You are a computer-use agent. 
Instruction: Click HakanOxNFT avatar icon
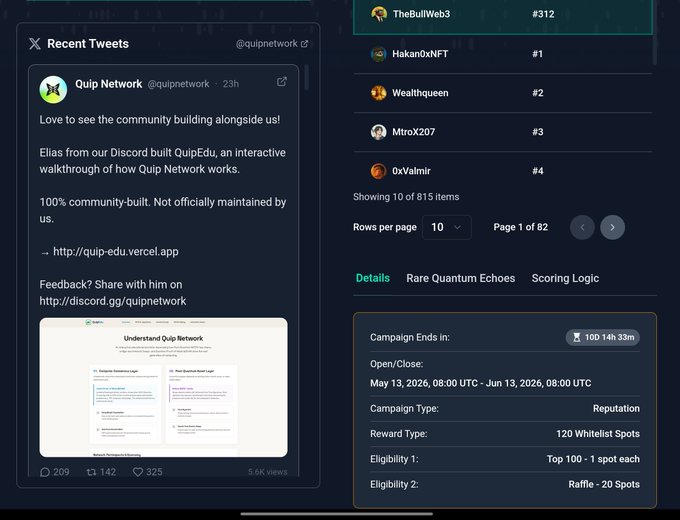pos(379,54)
